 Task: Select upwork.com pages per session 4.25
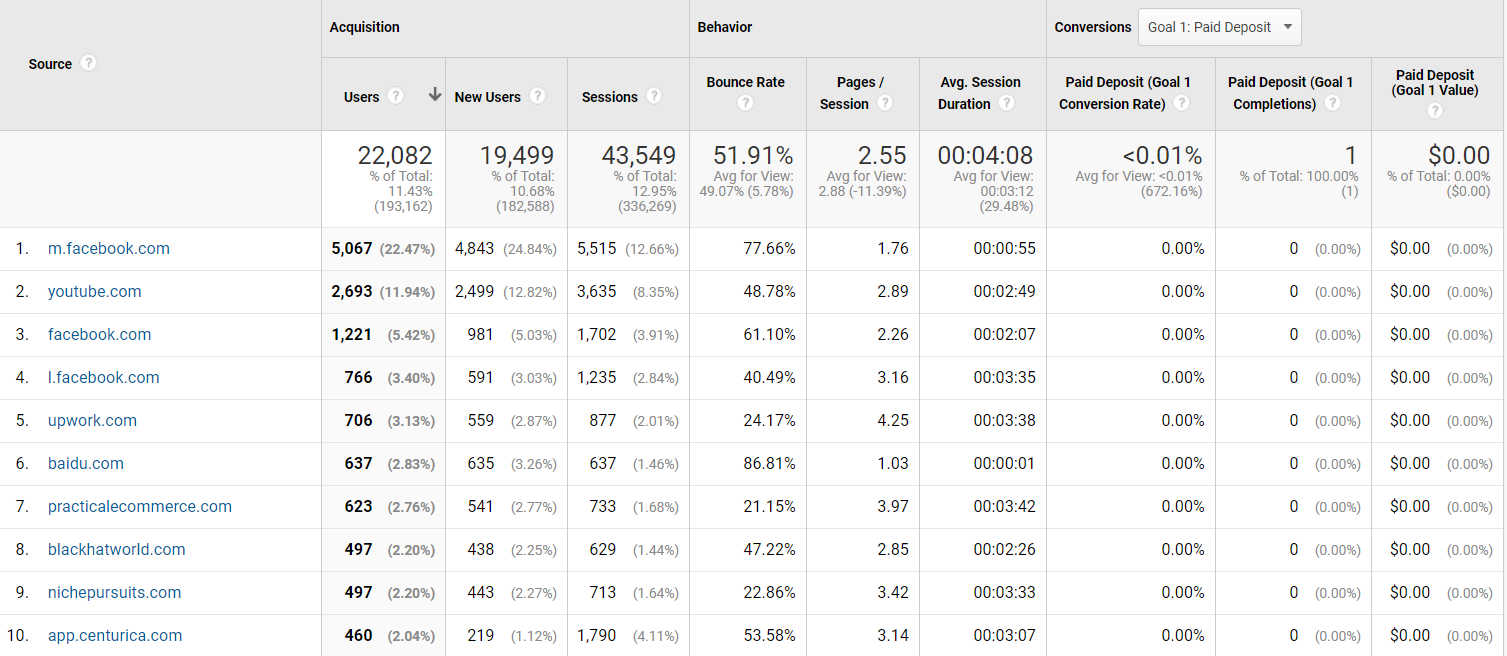click(x=893, y=421)
